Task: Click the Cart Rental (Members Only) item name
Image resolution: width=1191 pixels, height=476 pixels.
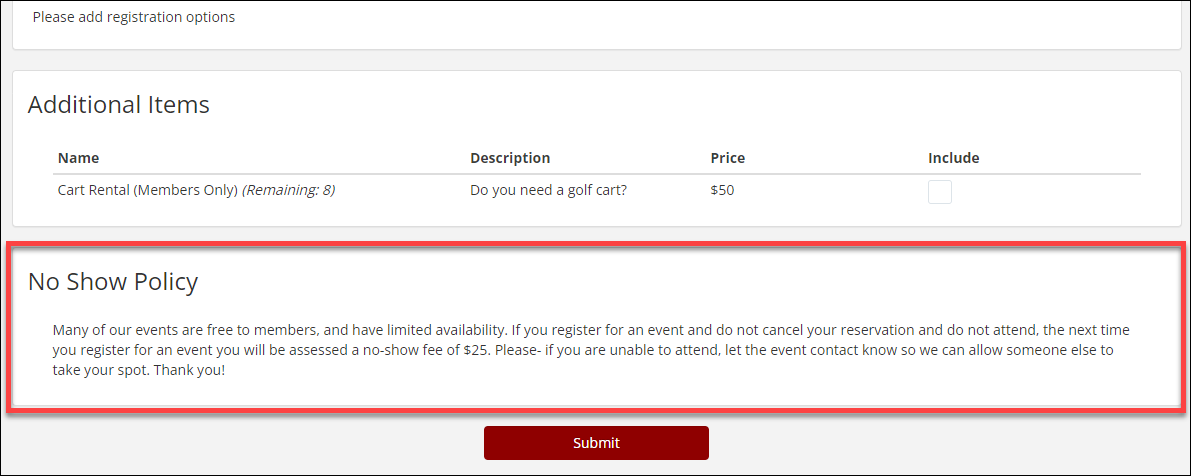Action: click(x=147, y=190)
